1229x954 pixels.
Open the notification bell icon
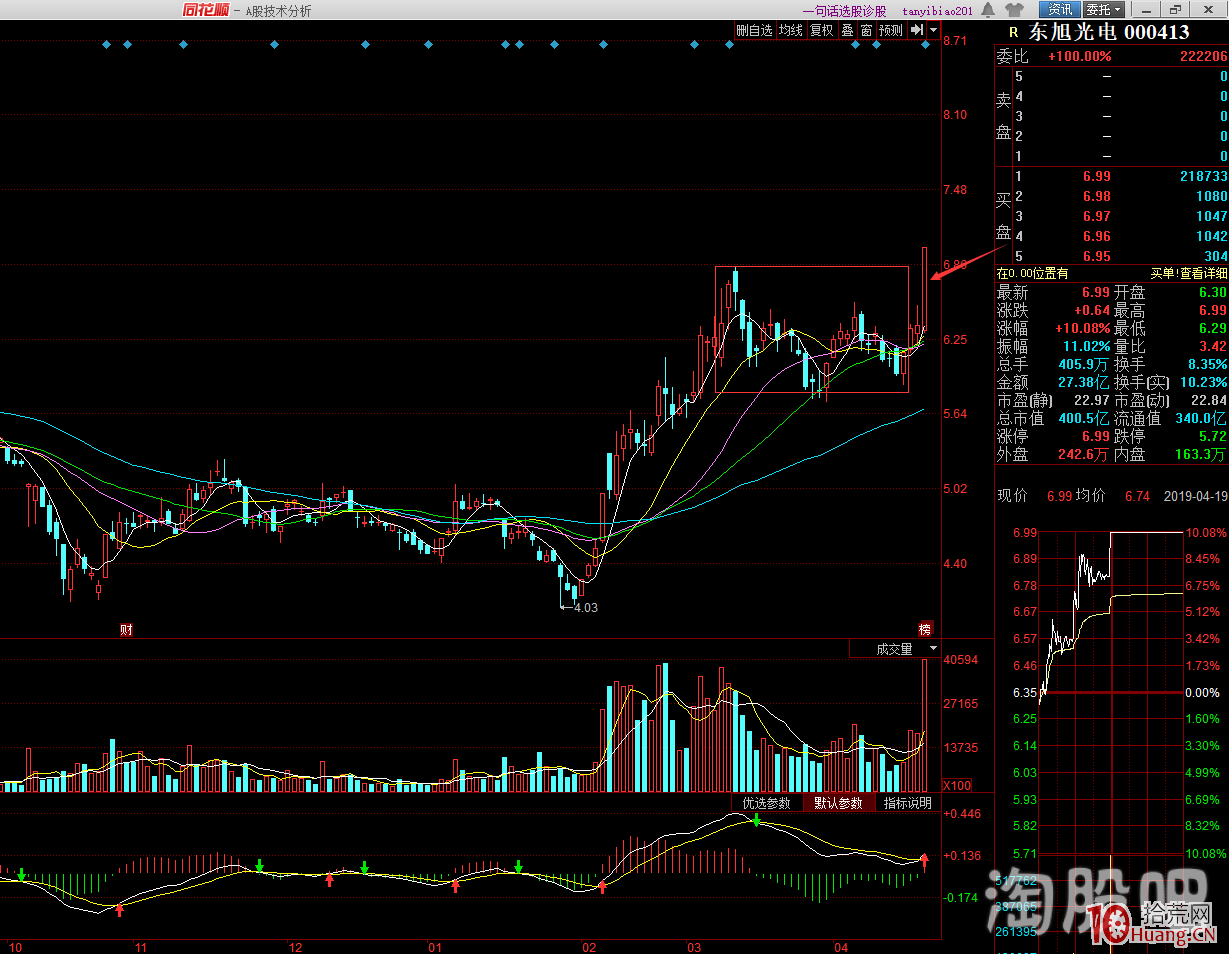(x=988, y=10)
